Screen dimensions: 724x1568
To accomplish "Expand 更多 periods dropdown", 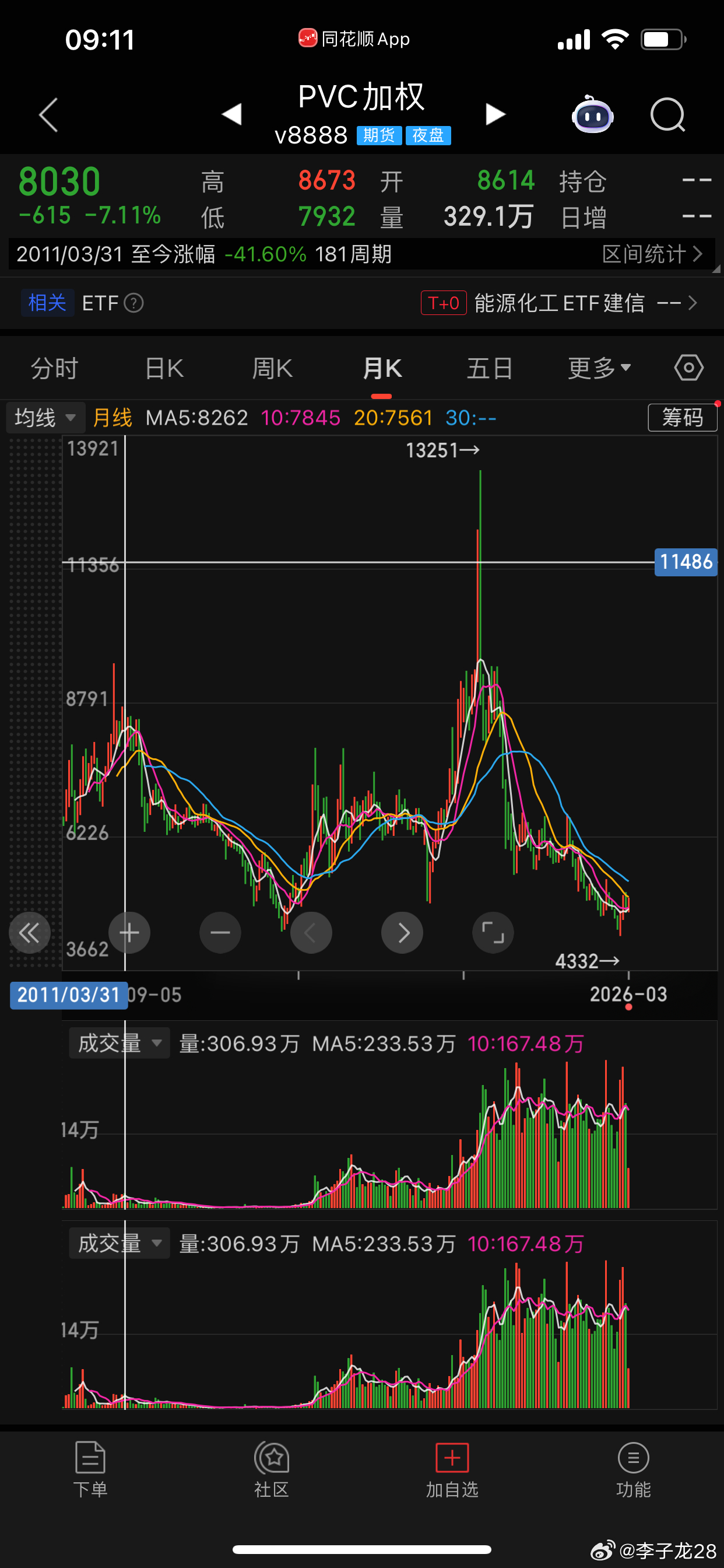I will pyautogui.click(x=599, y=368).
